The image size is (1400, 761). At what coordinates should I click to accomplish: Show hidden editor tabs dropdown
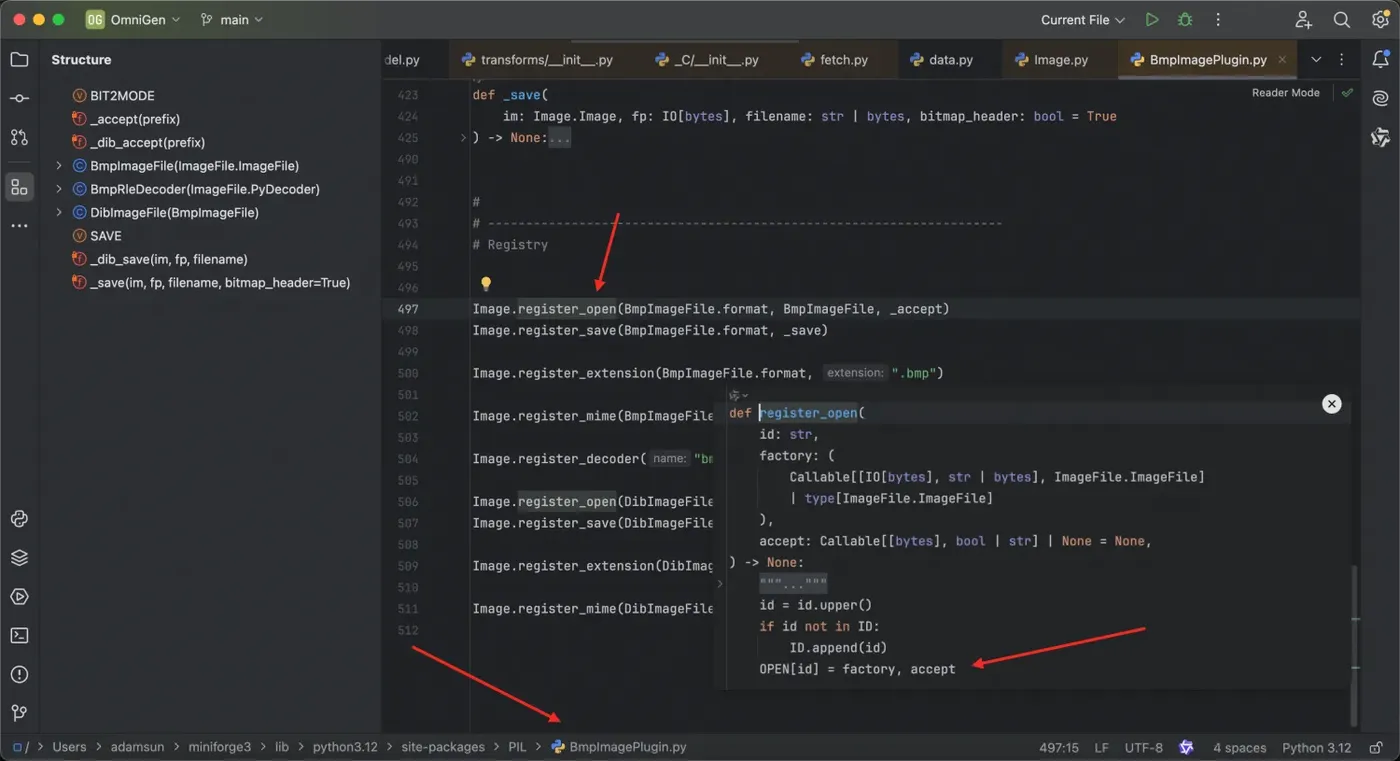(x=1316, y=60)
